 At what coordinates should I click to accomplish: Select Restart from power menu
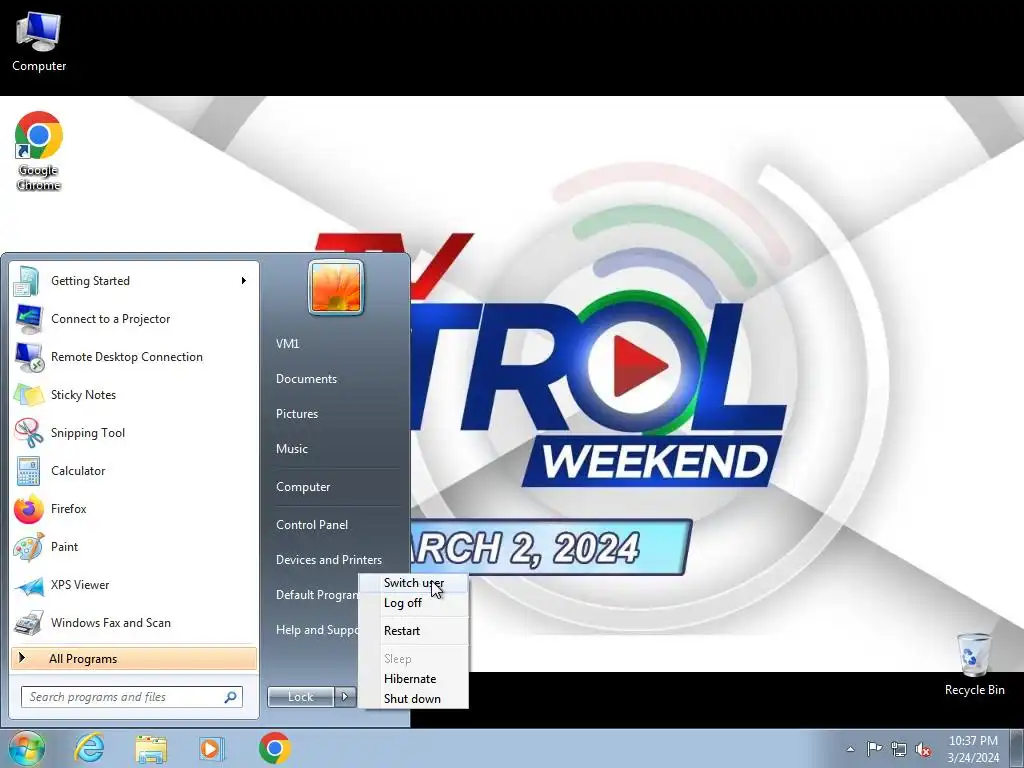point(414,631)
